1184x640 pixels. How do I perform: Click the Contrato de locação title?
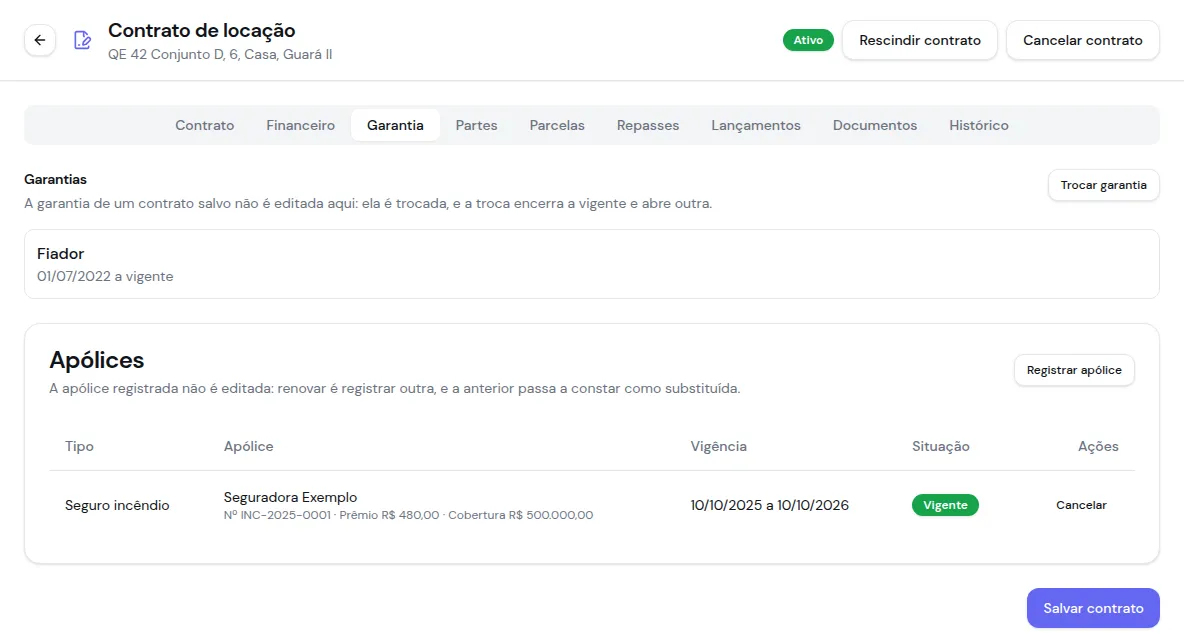point(202,30)
